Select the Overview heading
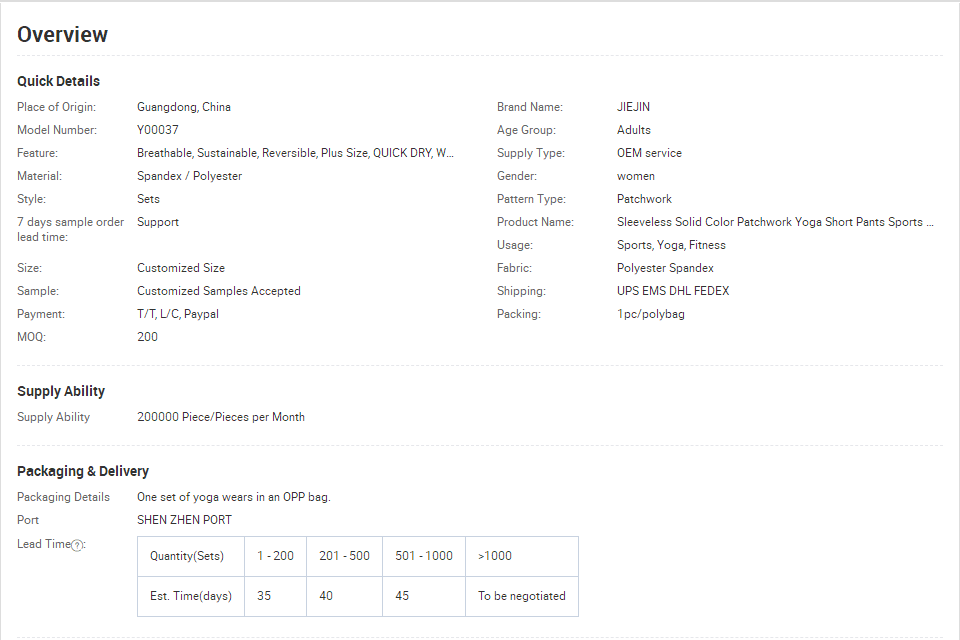The width and height of the screenshot is (960, 640). point(62,35)
